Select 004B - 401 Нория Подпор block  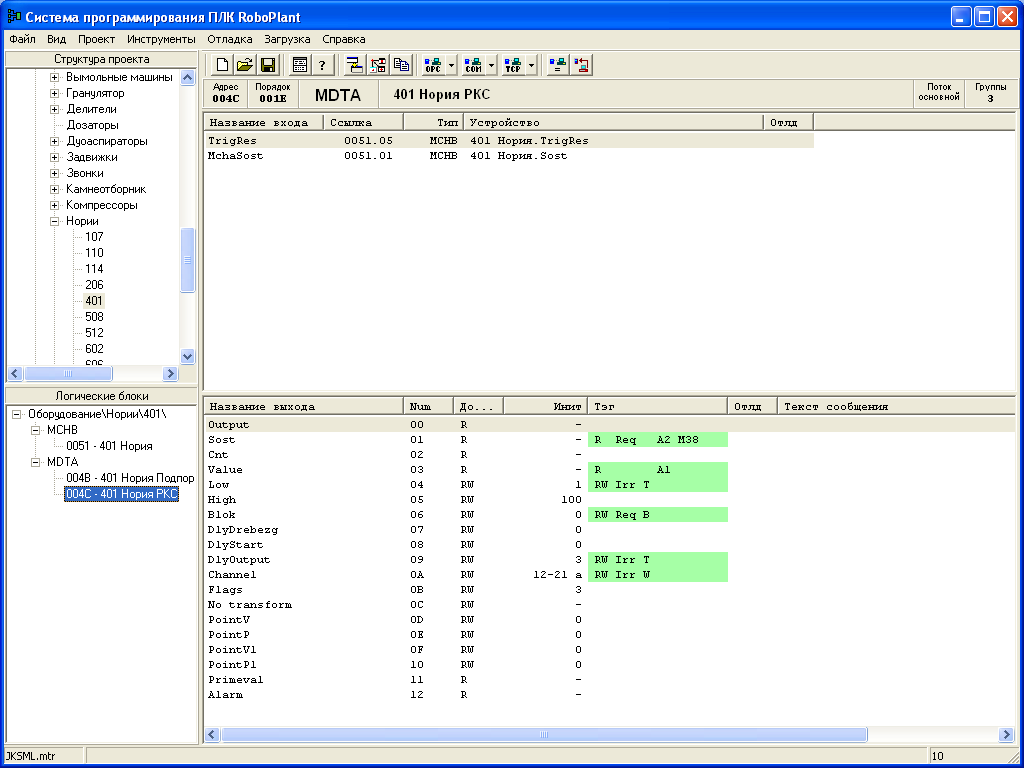click(129, 478)
